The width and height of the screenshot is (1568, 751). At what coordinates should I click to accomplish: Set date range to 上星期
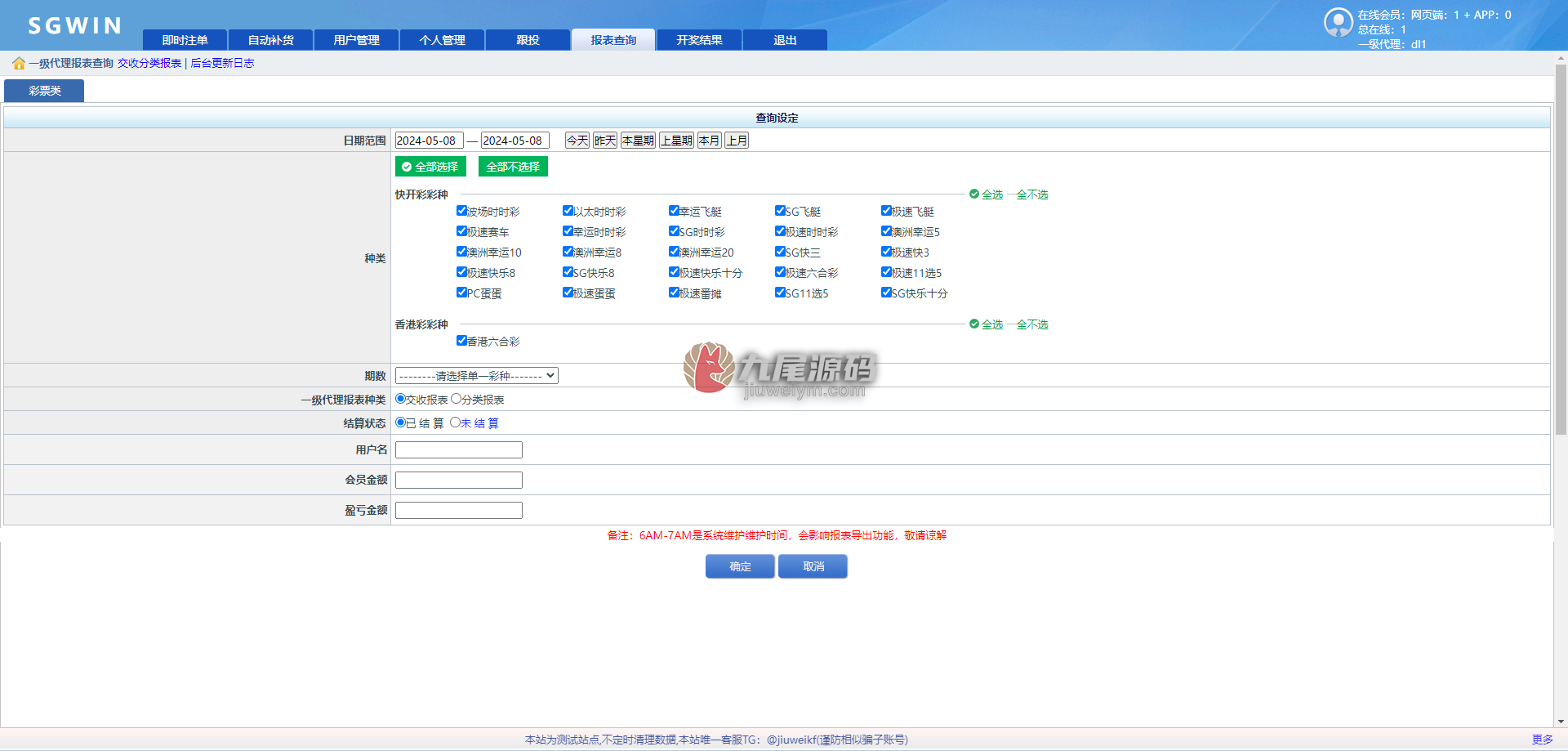click(676, 141)
